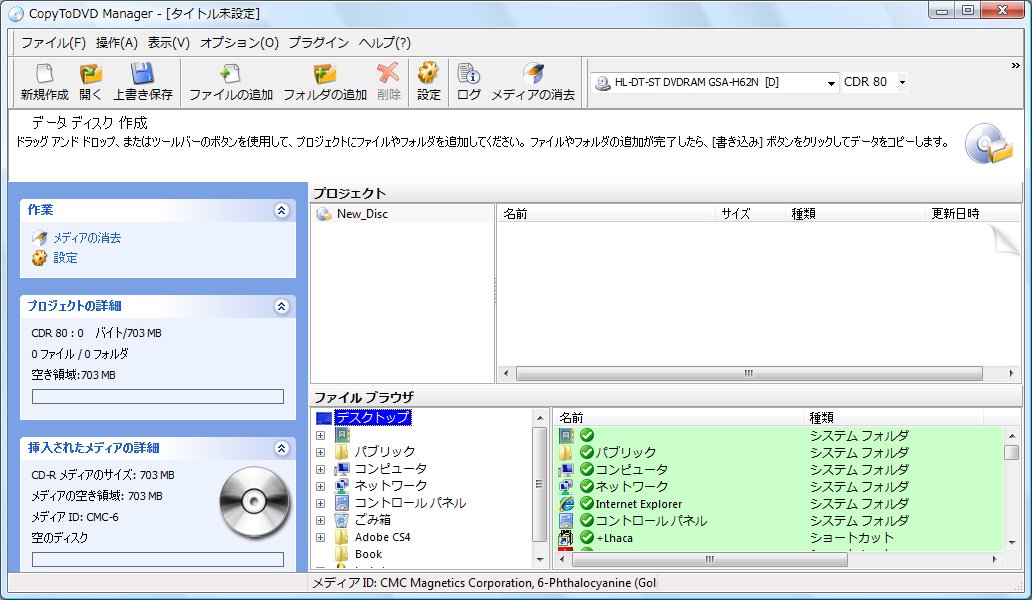Click the CopyToDVD title bar app icon
Screen dimensions: 1032x600
pyautogui.click(x=15, y=13)
